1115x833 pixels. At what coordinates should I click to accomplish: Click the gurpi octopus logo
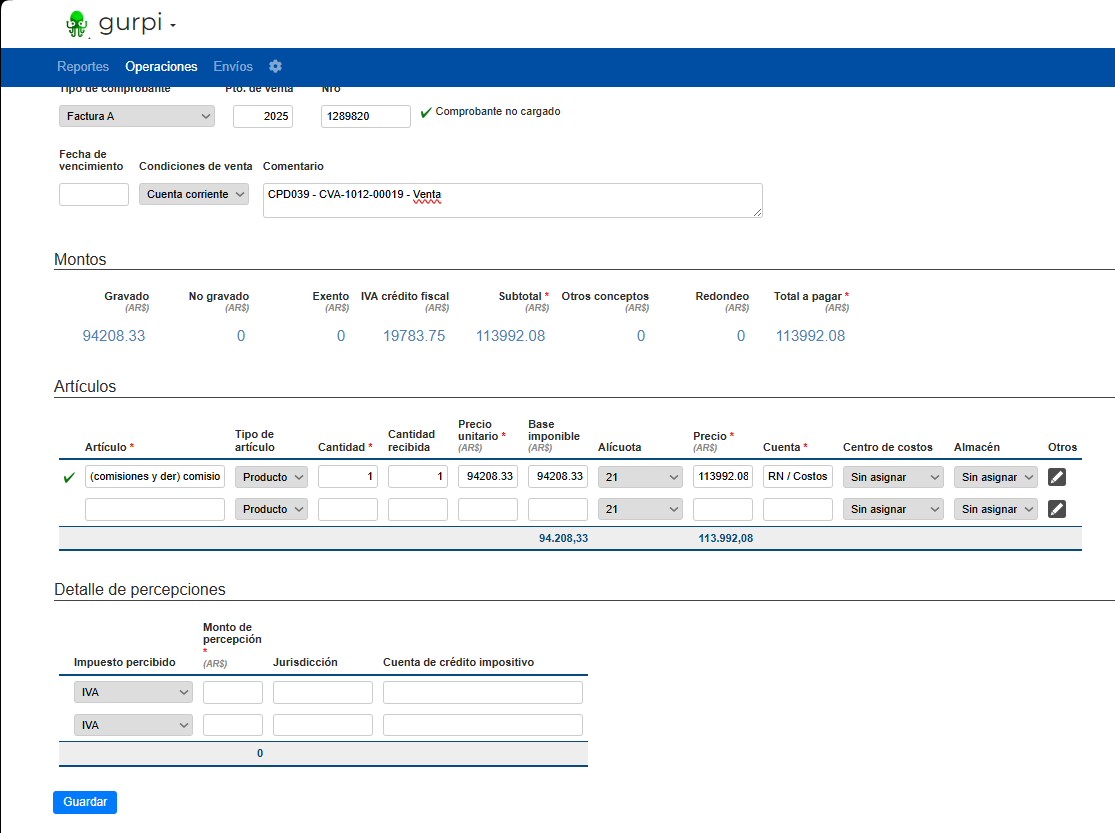click(76, 24)
